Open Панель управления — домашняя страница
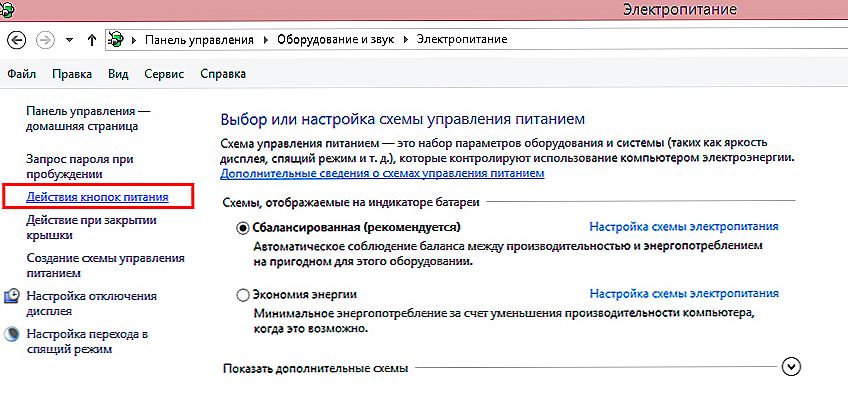Image resolution: width=848 pixels, height=405 pixels. 88,119
